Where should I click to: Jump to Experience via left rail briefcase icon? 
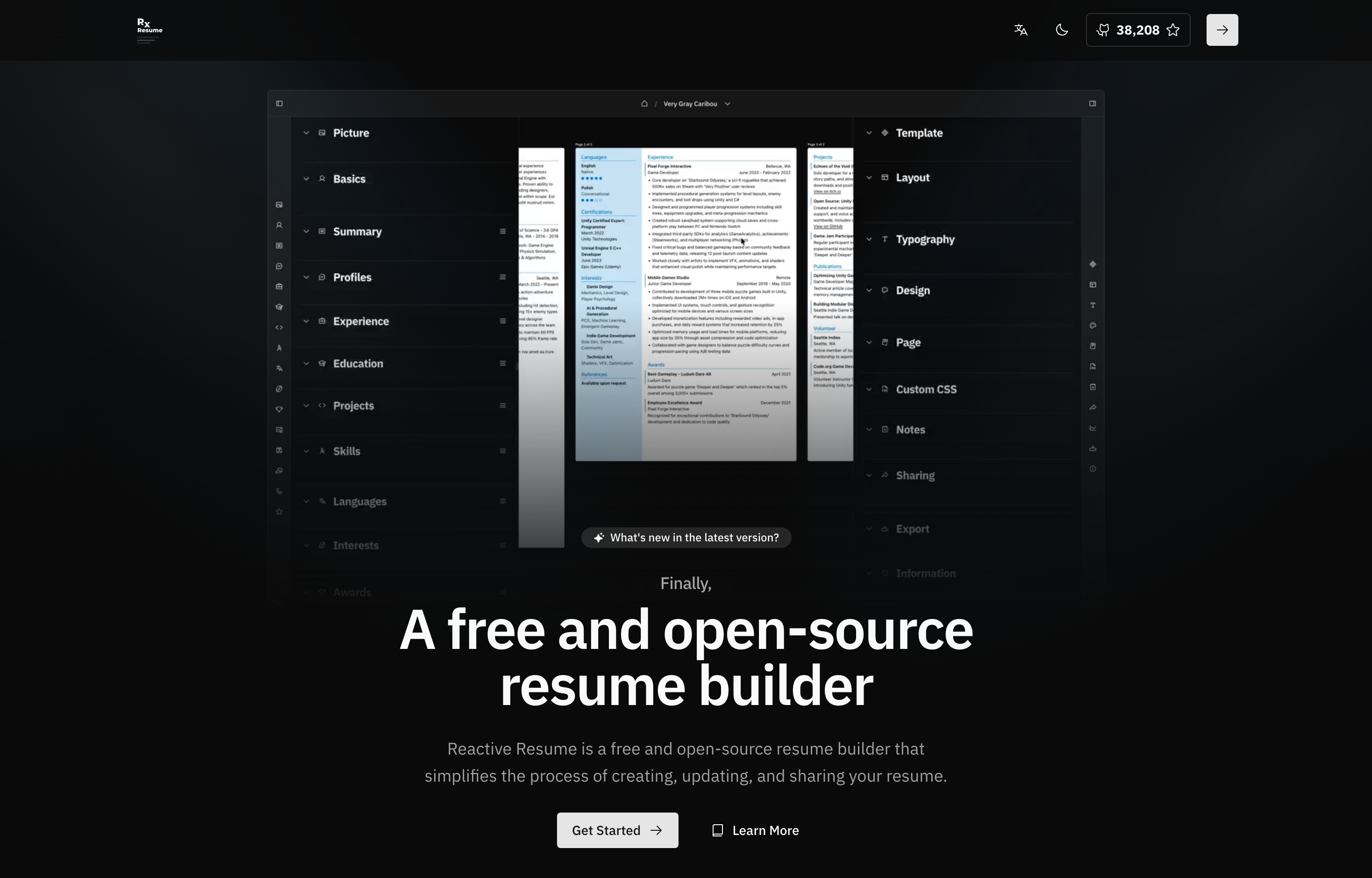pos(279,287)
